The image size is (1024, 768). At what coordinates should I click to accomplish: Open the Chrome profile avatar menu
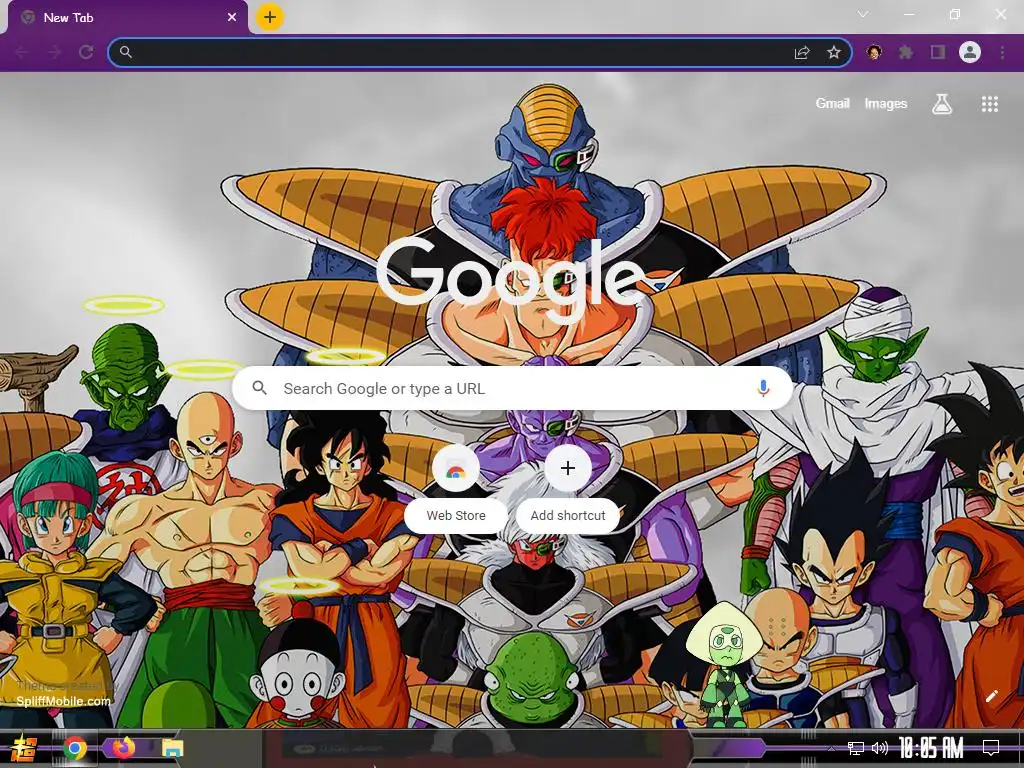click(970, 52)
